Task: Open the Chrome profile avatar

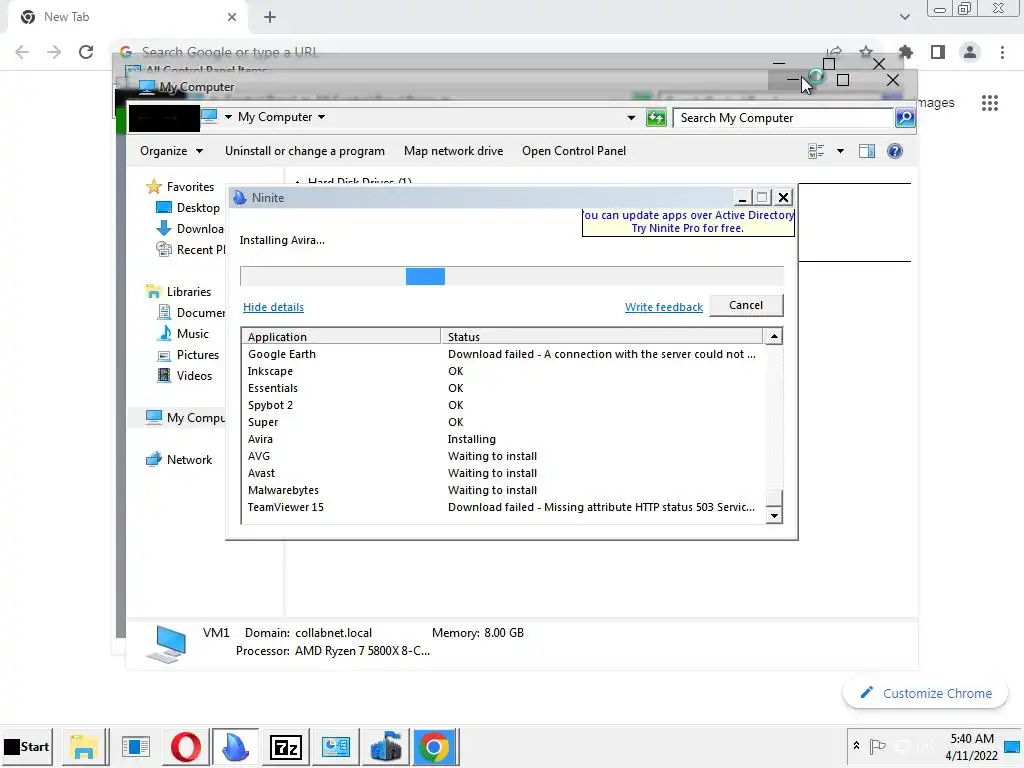Action: tap(970, 52)
